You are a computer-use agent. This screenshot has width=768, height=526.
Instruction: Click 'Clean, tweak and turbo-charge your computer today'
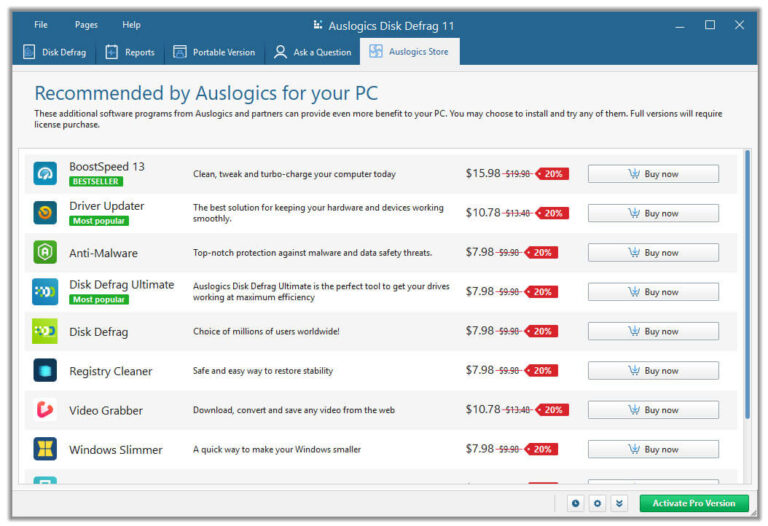click(294, 174)
